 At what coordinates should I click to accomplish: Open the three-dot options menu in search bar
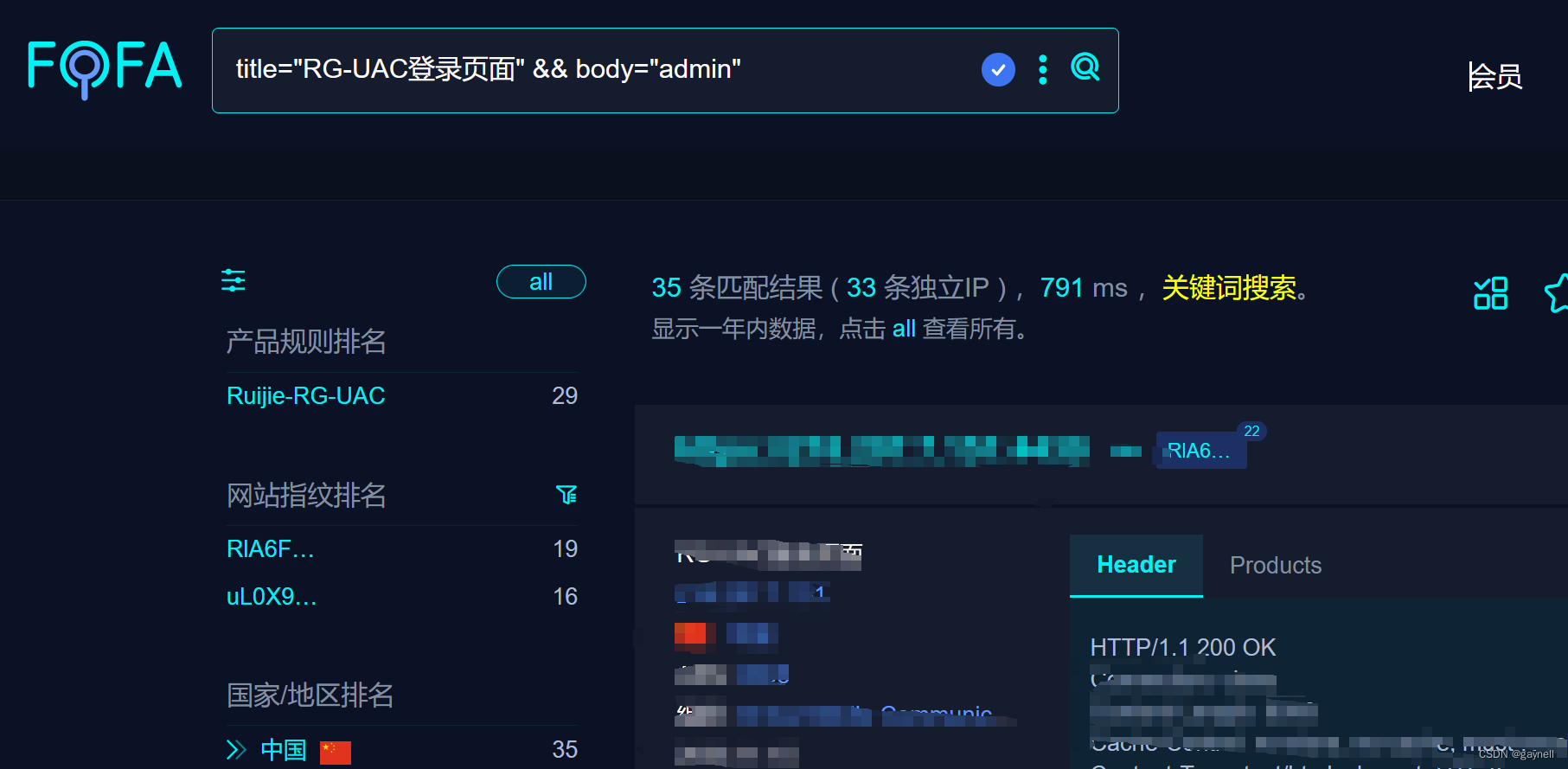click(x=1043, y=69)
